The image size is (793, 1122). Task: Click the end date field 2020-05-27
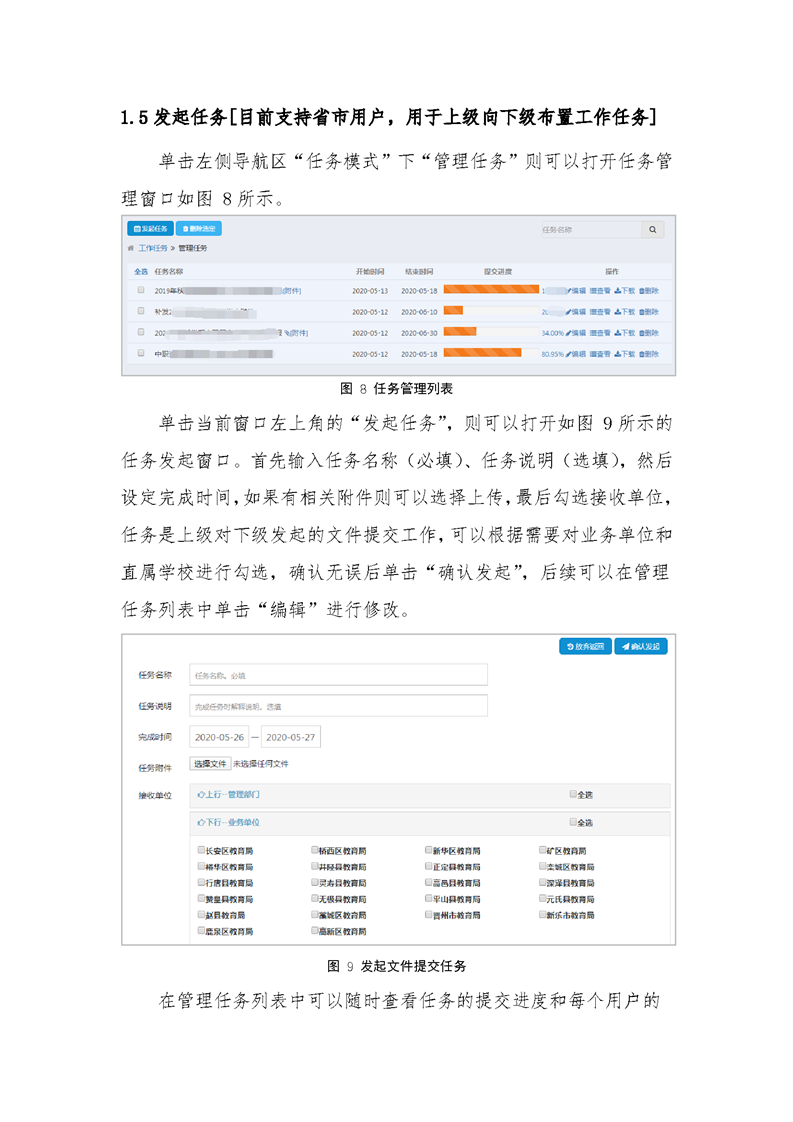point(291,737)
